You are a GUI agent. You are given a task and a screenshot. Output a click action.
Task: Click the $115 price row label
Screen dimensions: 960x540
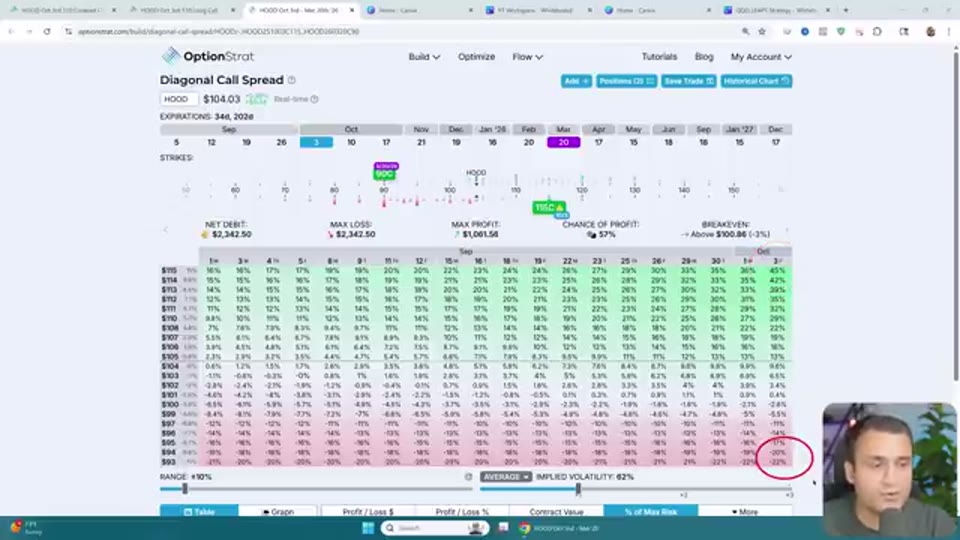click(x=170, y=271)
